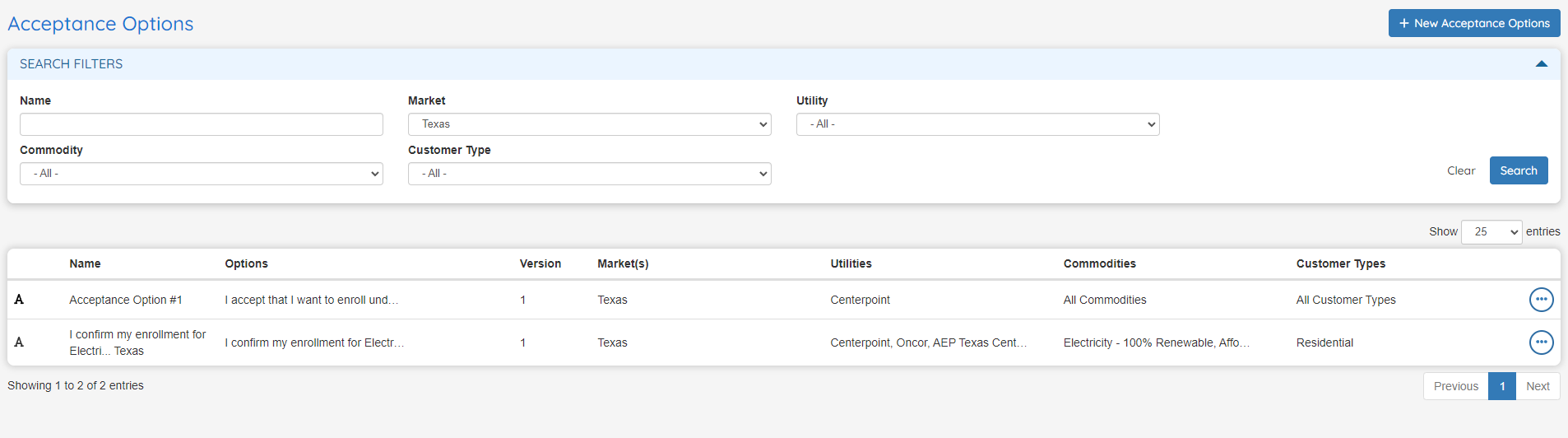Click the Acceptance Options page title

pyautogui.click(x=100, y=24)
